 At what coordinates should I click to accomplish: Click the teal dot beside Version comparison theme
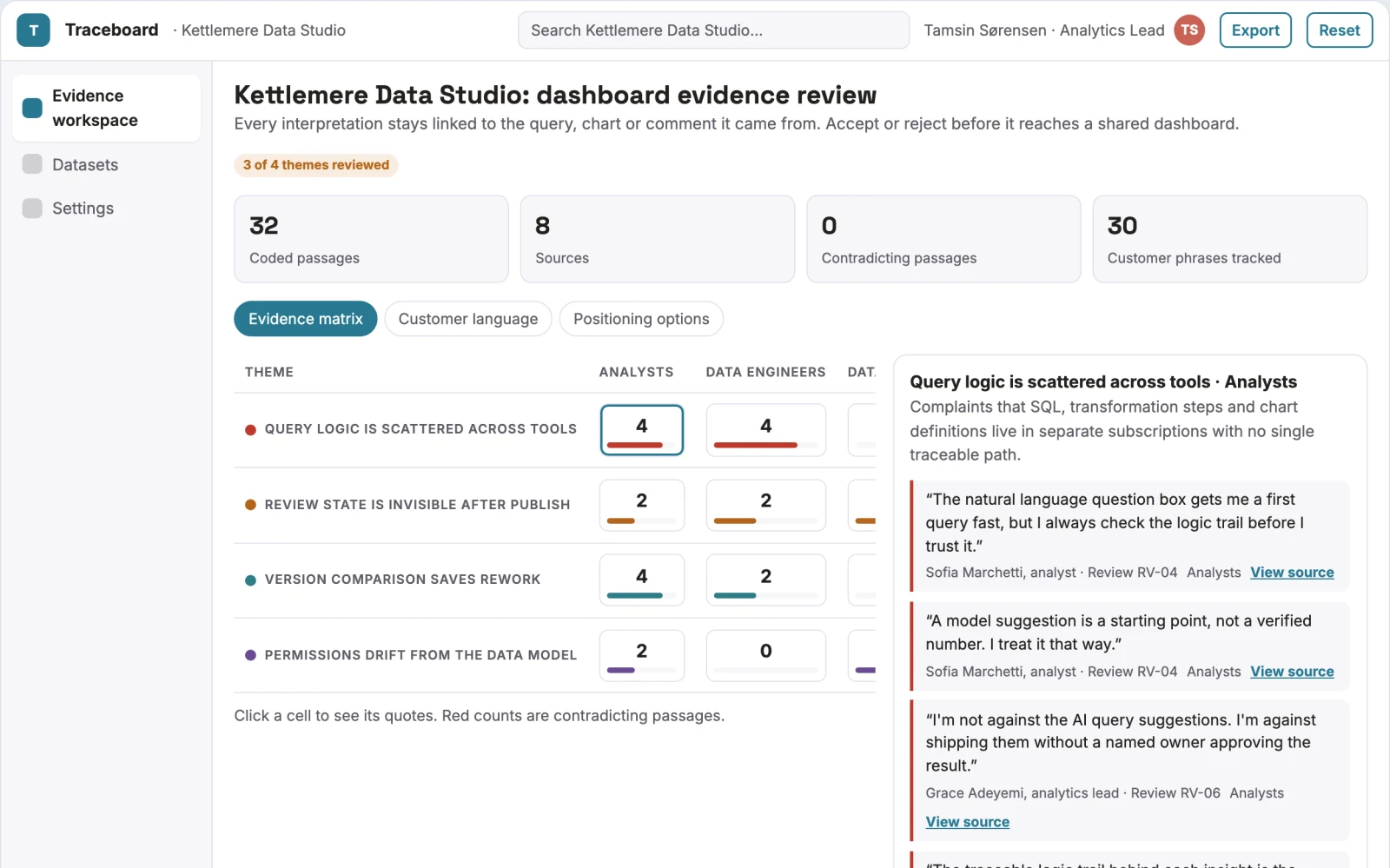[x=250, y=580]
